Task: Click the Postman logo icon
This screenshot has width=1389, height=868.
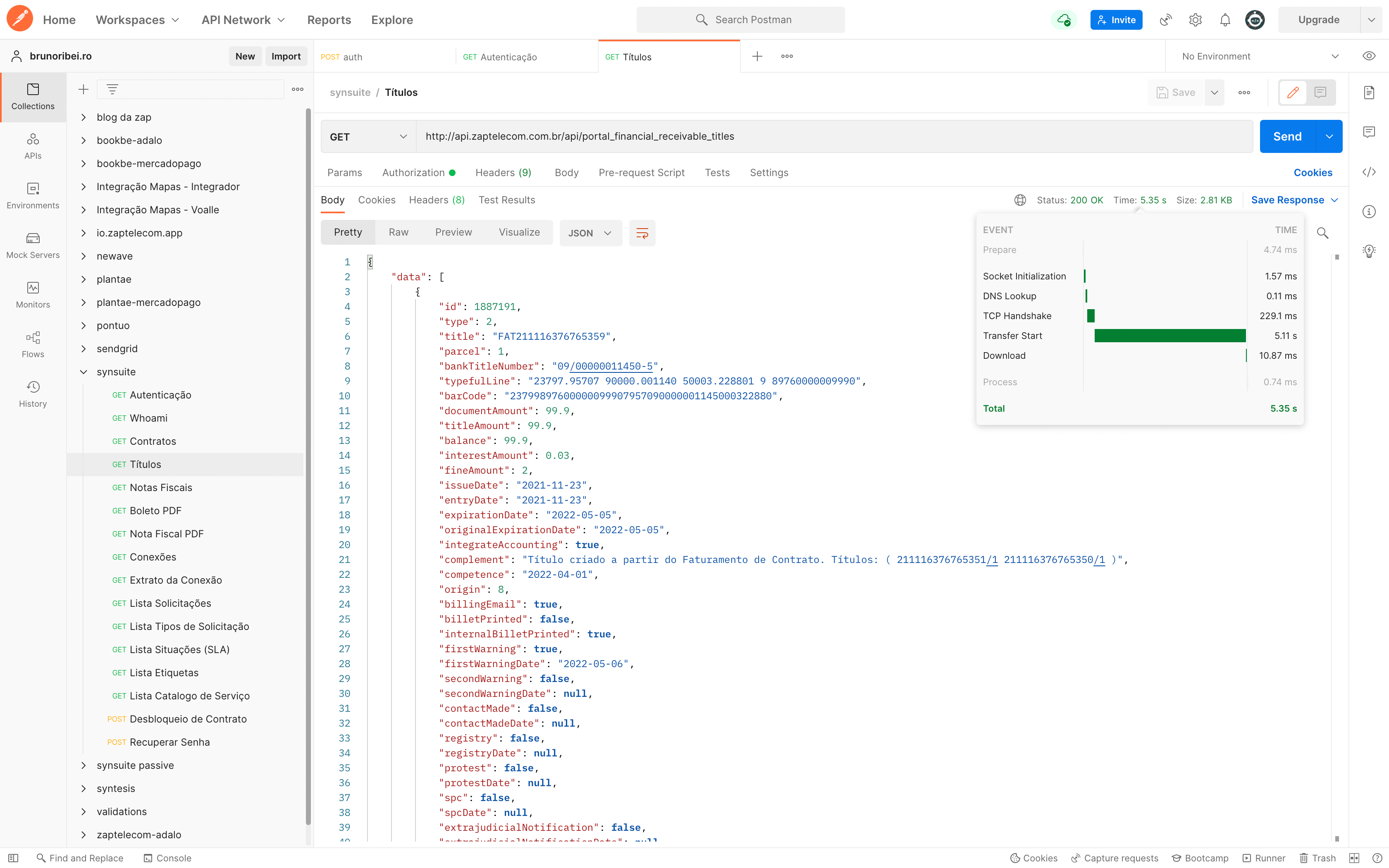Action: click(x=19, y=19)
